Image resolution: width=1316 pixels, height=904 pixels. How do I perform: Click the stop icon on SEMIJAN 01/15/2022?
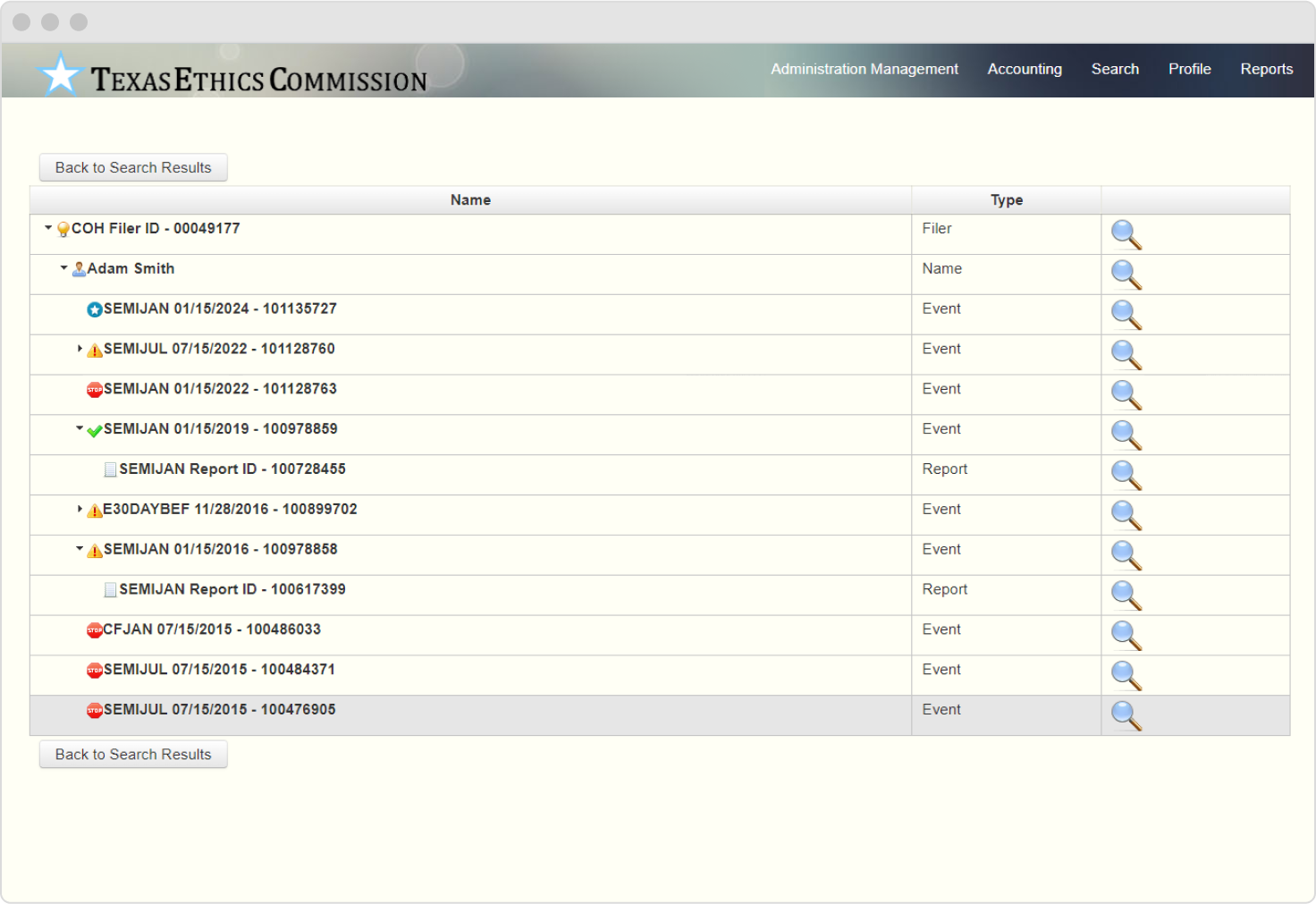93,389
